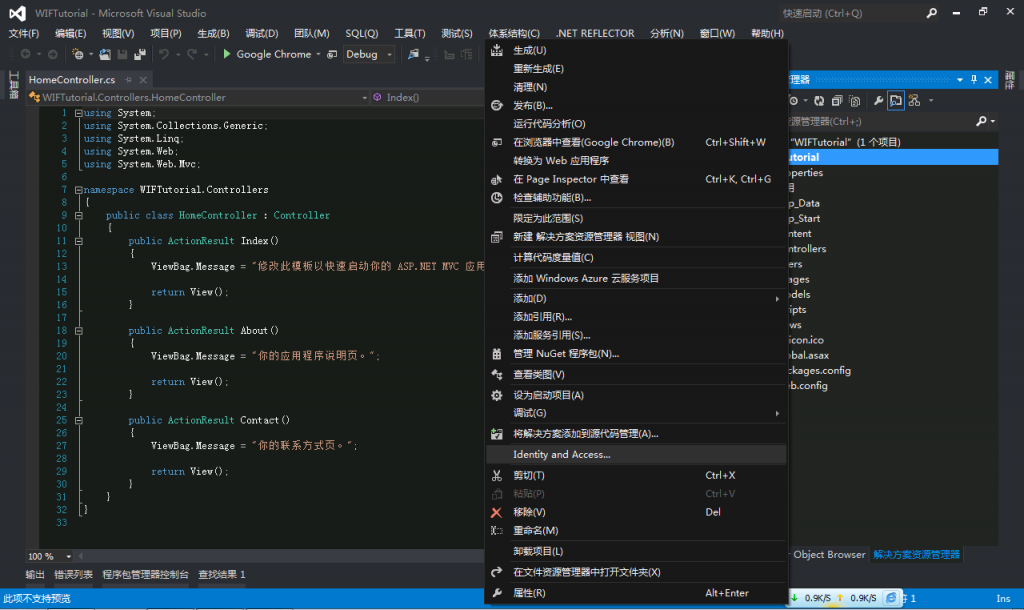1024x610 pixels.
Task: Choose 重新生成(E) from context menu
Action: 636,69
